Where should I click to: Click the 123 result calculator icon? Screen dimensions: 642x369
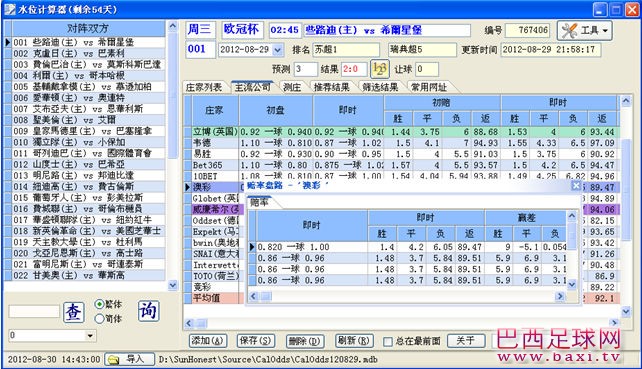click(x=380, y=69)
